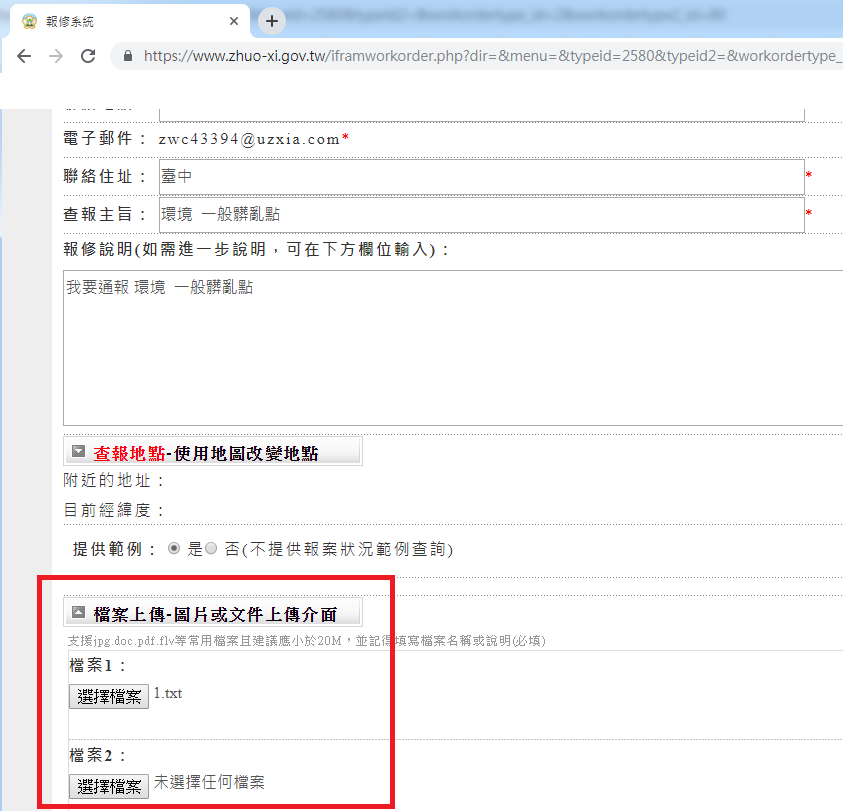Click the favicon on the 報修系統 tab
This screenshot has width=843, height=811.
point(30,22)
